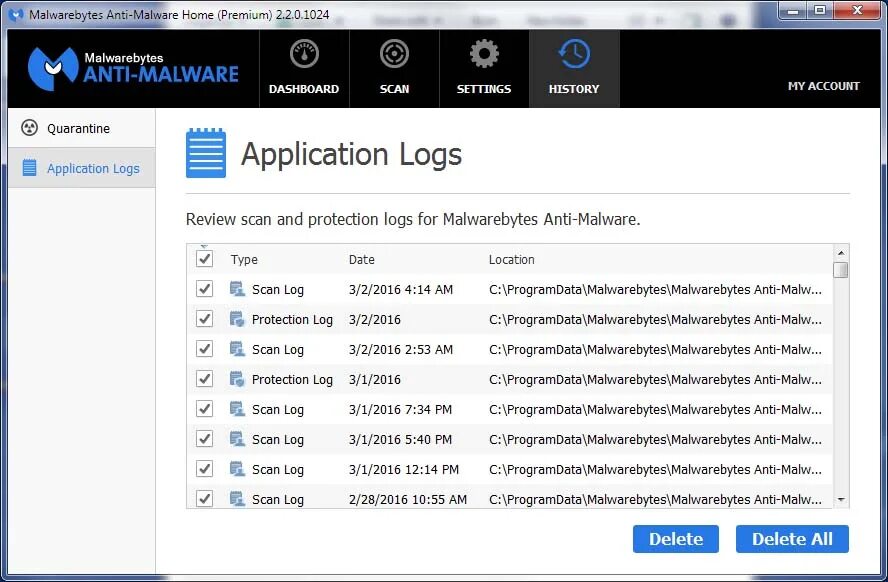Click the icon of Protection Log 3/1/2016

pos(237,379)
